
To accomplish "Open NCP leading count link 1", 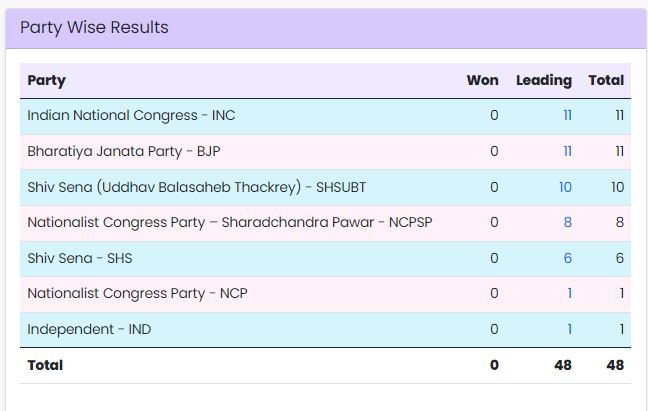I will pyautogui.click(x=570, y=293).
